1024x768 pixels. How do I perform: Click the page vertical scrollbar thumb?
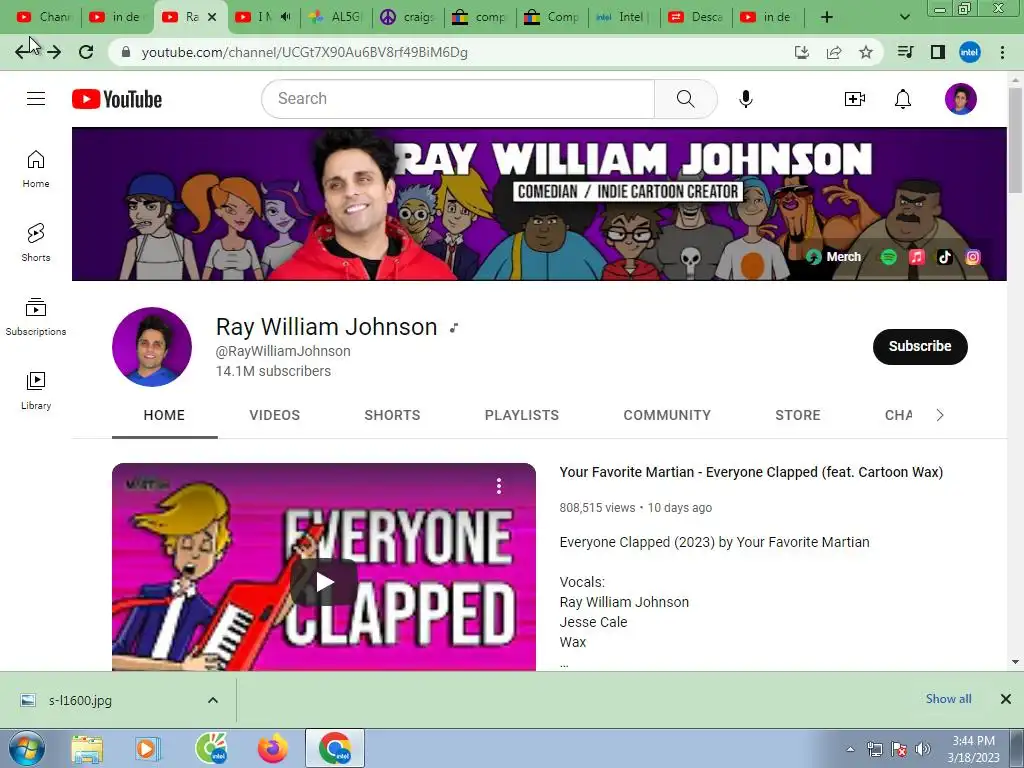coord(1015,140)
